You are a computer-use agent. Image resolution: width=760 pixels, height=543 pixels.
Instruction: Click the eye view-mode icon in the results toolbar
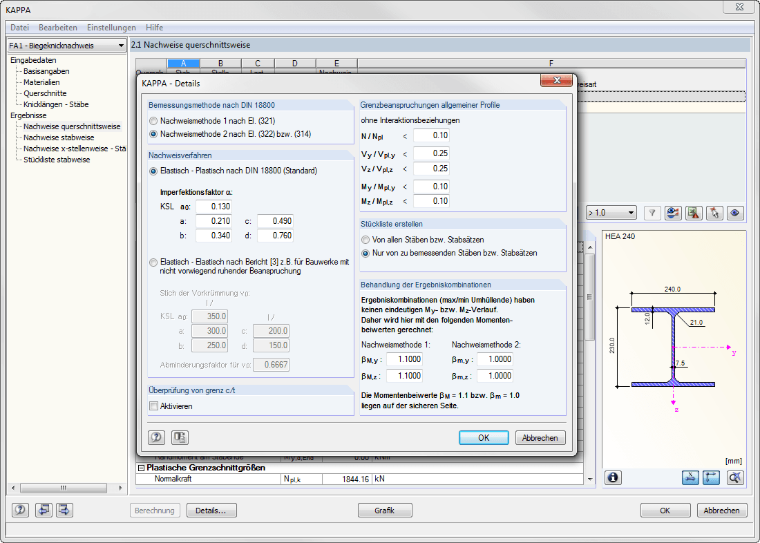[x=735, y=213]
